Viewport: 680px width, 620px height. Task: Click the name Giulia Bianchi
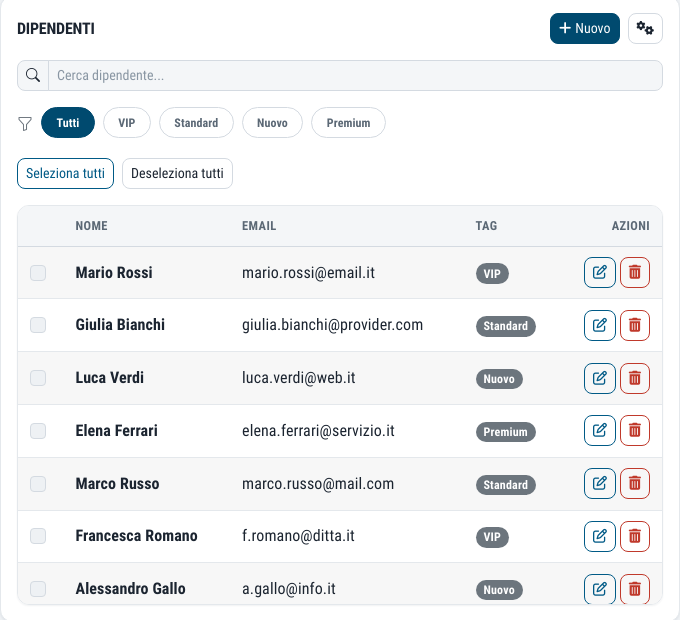120,325
